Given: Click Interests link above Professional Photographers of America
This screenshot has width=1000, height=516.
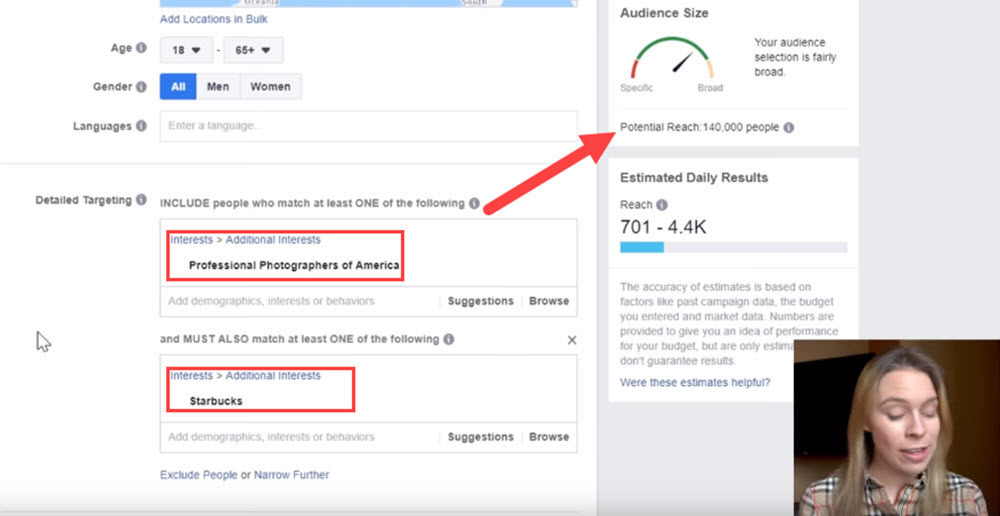Looking at the screenshot, I should (x=191, y=240).
